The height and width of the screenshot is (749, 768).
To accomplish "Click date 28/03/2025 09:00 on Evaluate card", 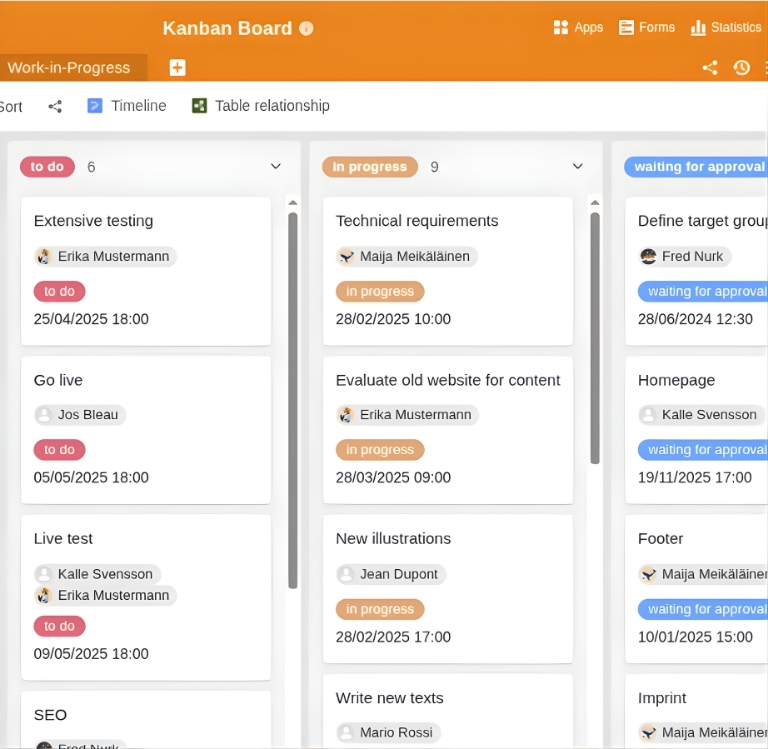I will click(393, 478).
